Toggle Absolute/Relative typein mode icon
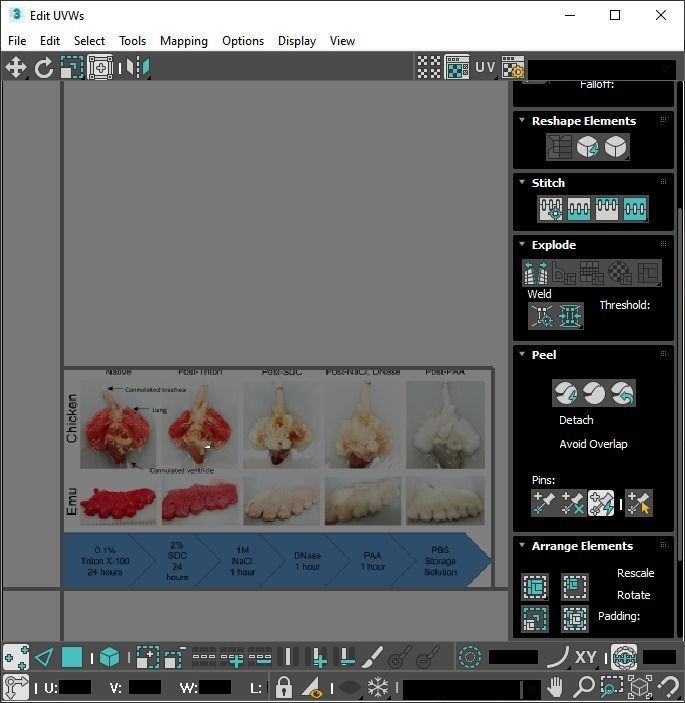This screenshot has height=703, width=685. point(16,686)
